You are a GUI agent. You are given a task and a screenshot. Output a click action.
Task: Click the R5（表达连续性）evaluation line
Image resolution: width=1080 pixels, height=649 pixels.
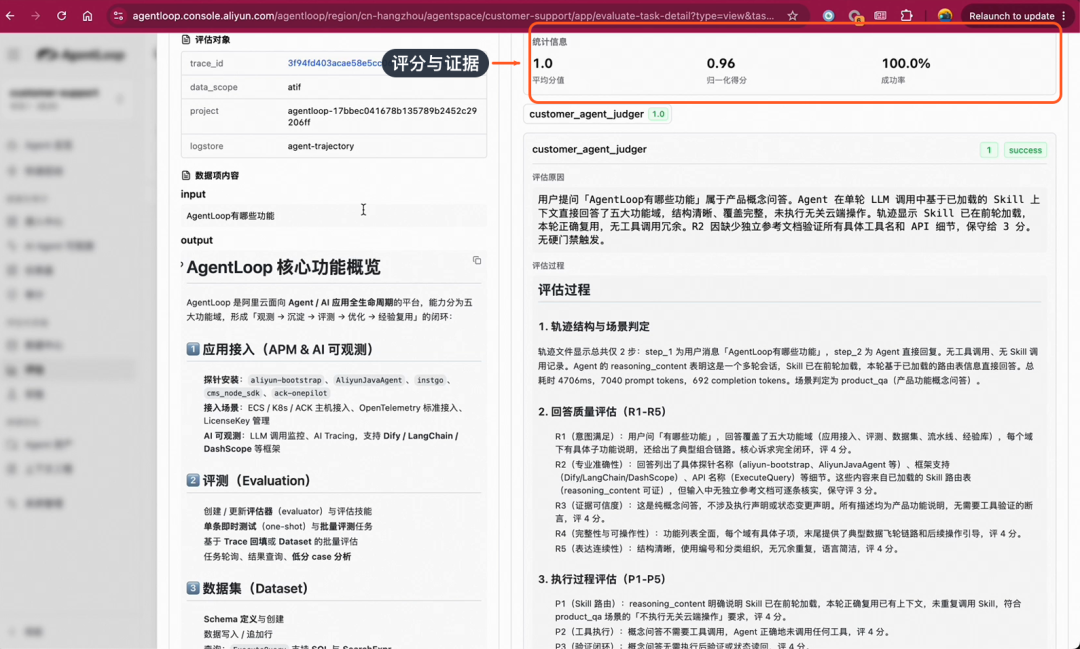(x=727, y=548)
